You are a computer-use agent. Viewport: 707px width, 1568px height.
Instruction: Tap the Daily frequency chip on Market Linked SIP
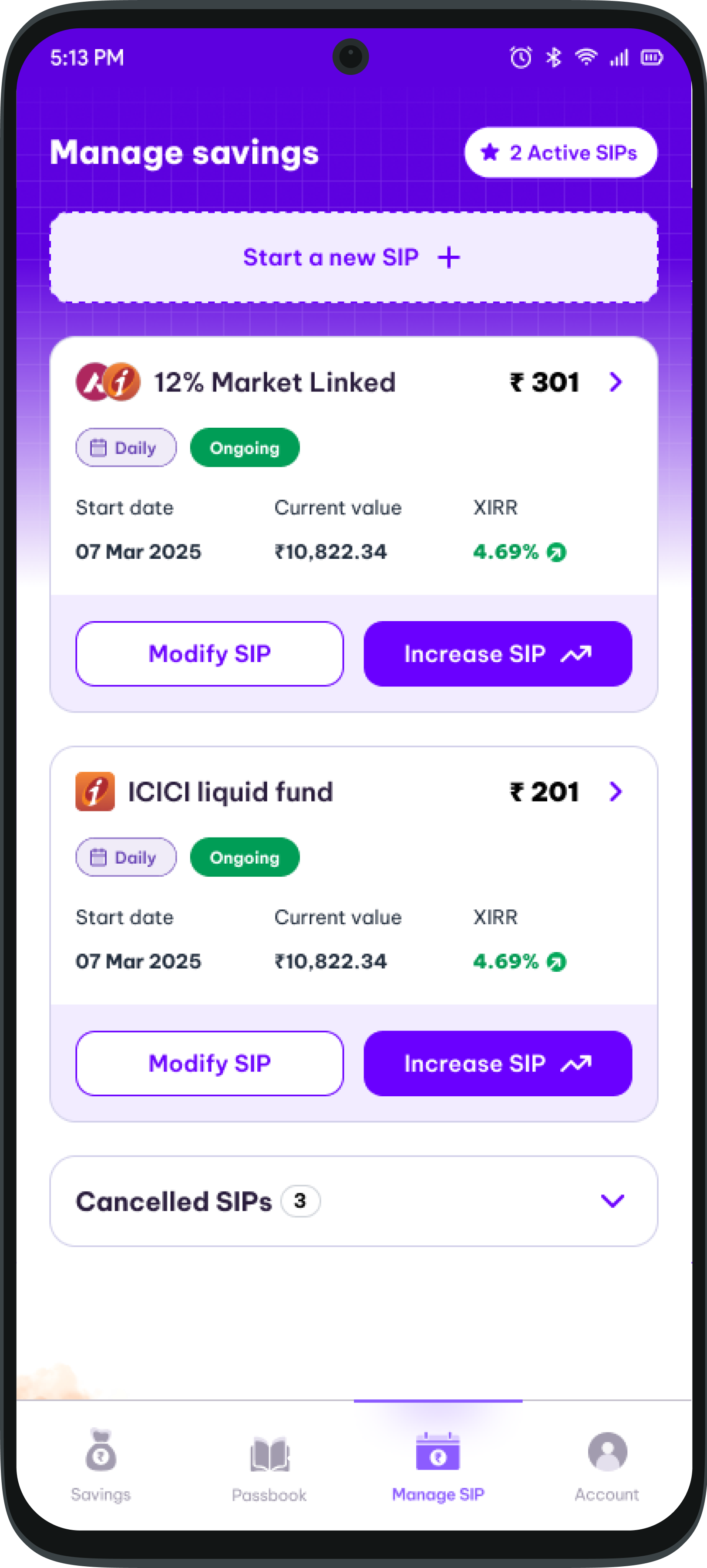125,447
